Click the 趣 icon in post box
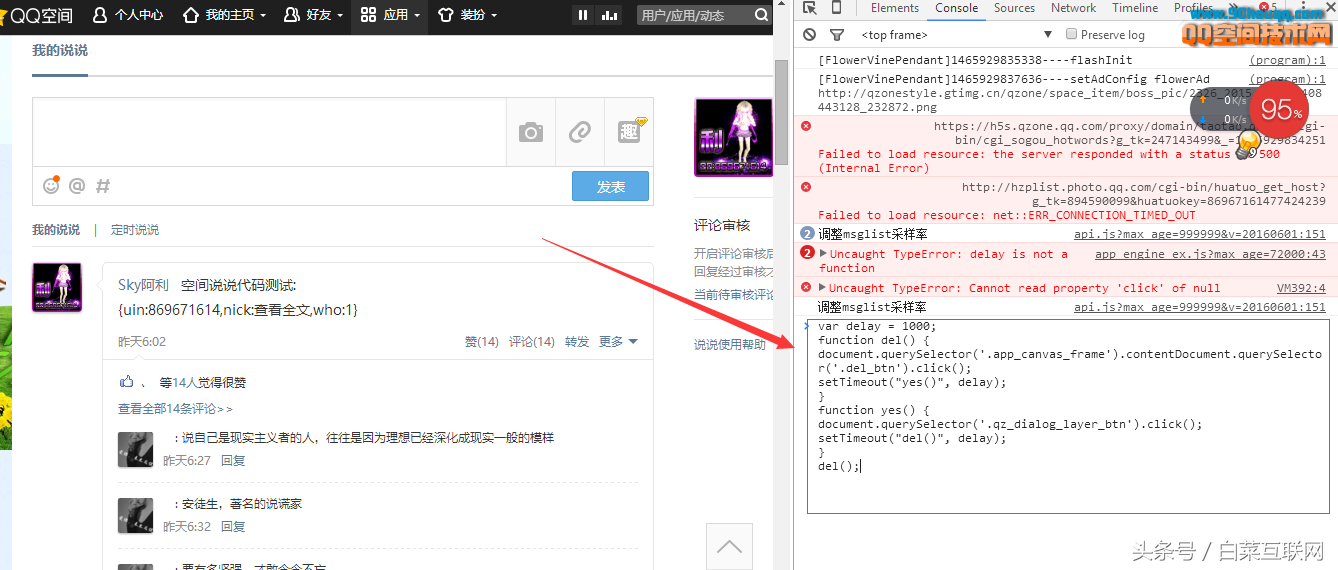The width and height of the screenshot is (1338, 570). point(629,132)
